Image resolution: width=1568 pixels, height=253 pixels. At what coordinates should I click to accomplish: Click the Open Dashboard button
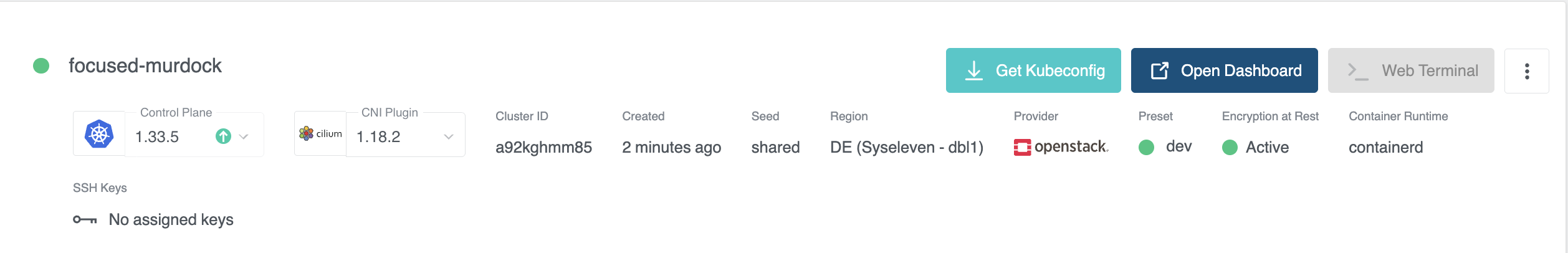click(1224, 70)
